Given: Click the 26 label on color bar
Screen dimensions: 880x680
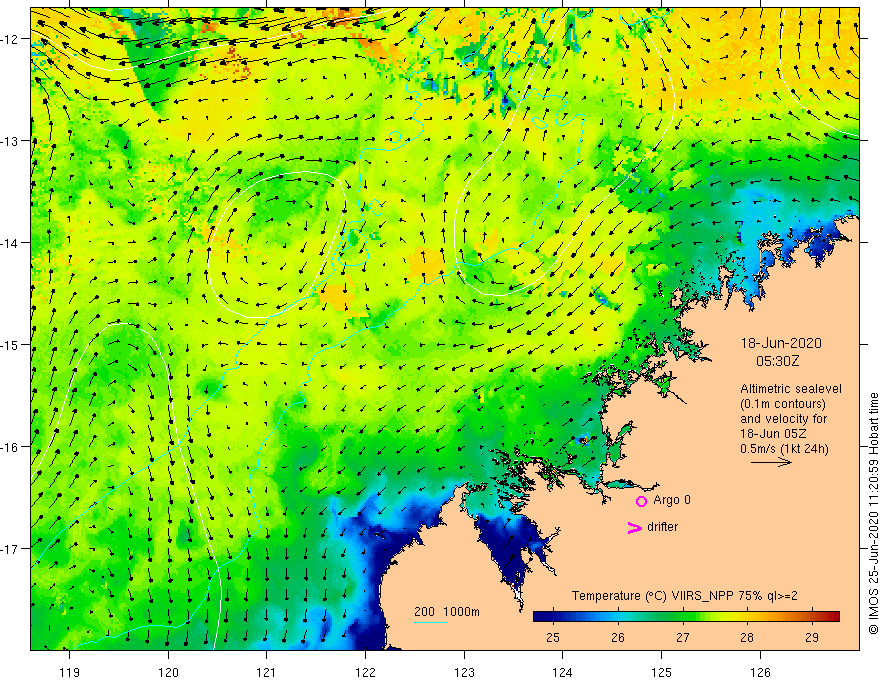Looking at the screenshot, I should tap(618, 638).
